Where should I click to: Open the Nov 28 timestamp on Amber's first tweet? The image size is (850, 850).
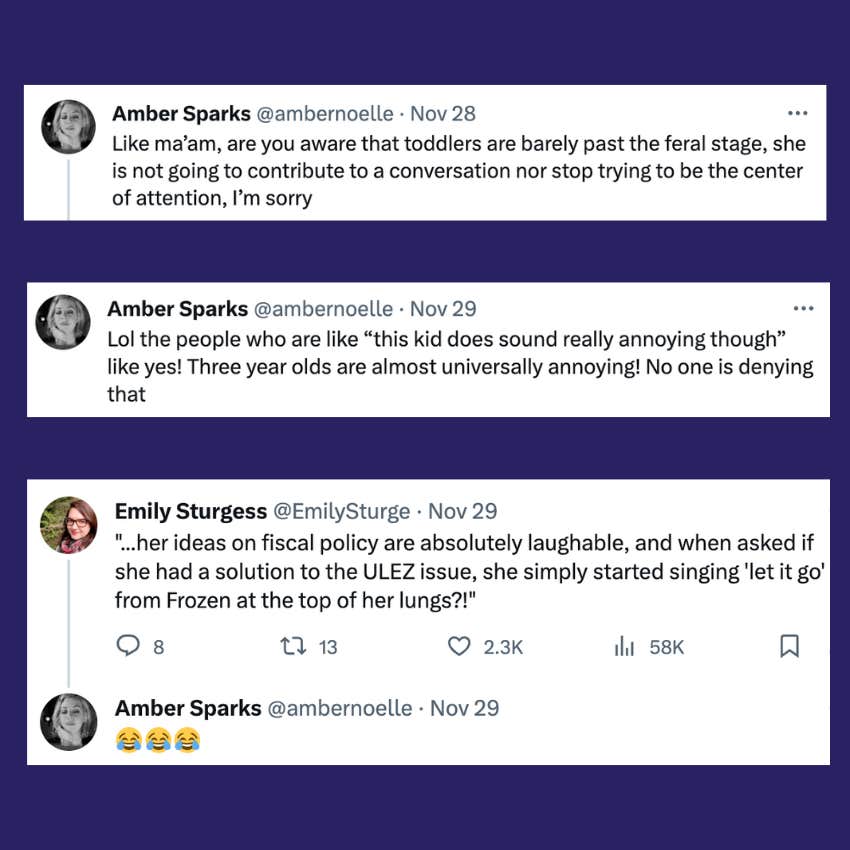(x=443, y=114)
